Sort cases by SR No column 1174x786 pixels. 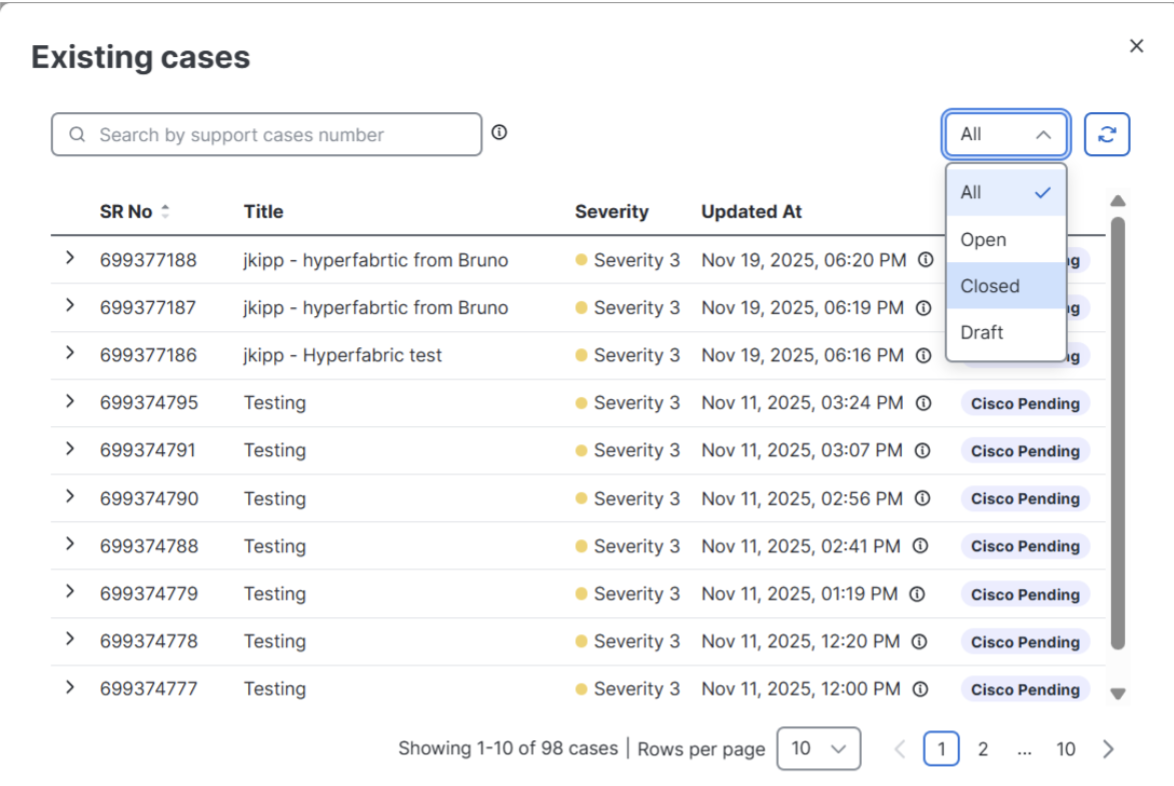[165, 212]
